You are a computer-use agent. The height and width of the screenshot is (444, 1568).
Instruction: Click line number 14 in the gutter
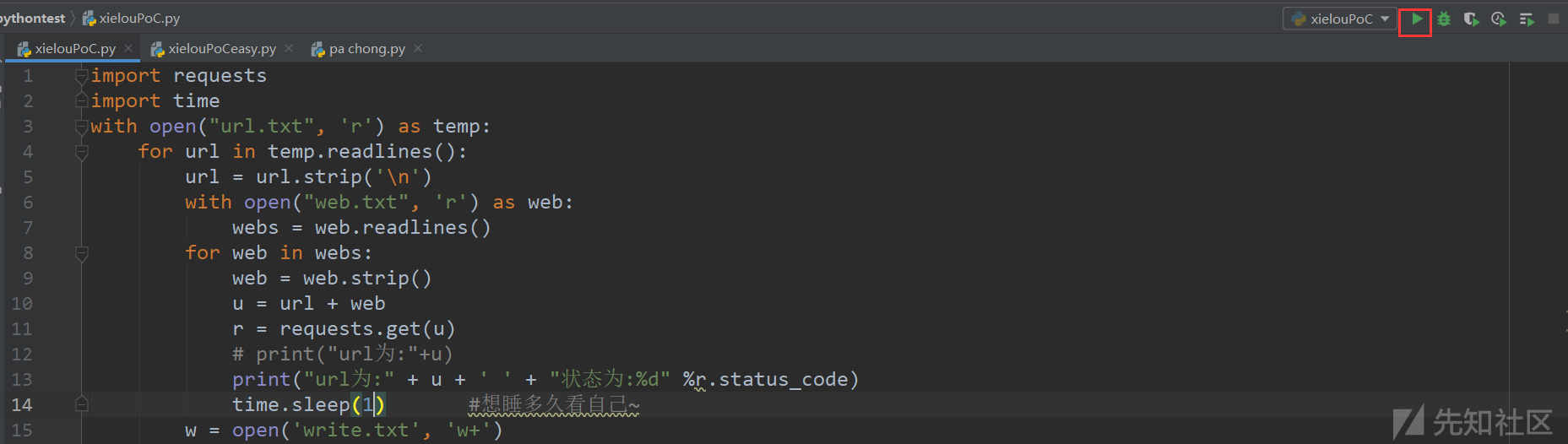tap(22, 405)
